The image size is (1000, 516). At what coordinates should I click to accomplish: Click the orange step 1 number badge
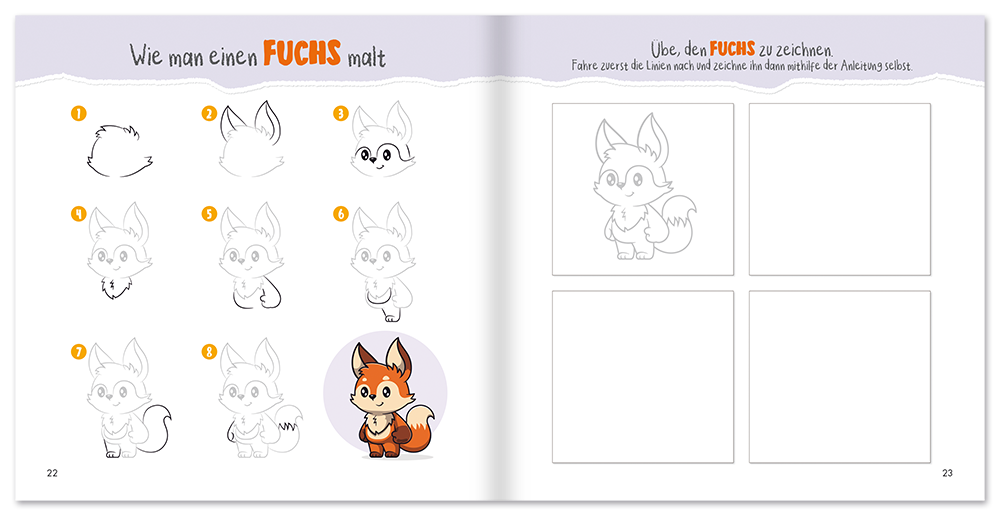click(x=78, y=114)
